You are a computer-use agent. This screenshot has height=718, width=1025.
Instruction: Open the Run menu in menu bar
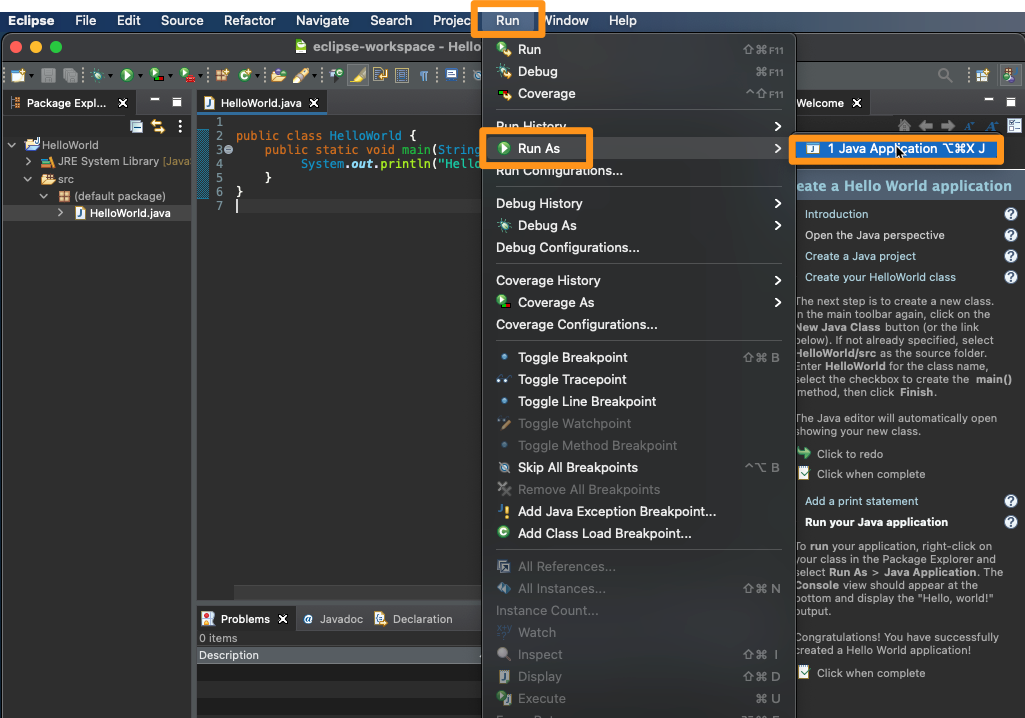click(507, 20)
